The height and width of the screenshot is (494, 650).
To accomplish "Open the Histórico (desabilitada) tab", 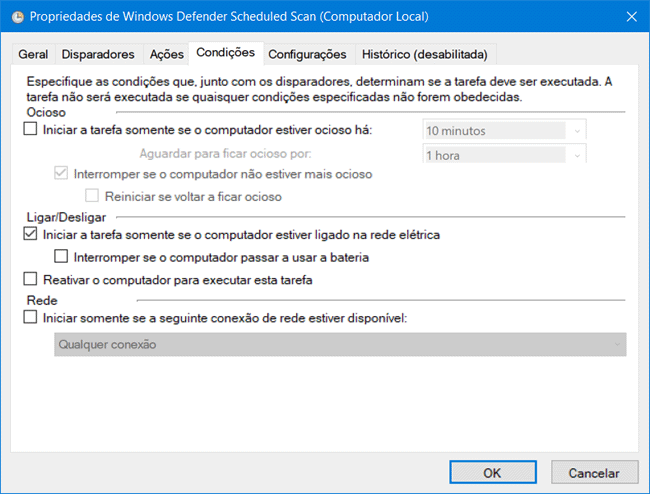I will pyautogui.click(x=425, y=54).
